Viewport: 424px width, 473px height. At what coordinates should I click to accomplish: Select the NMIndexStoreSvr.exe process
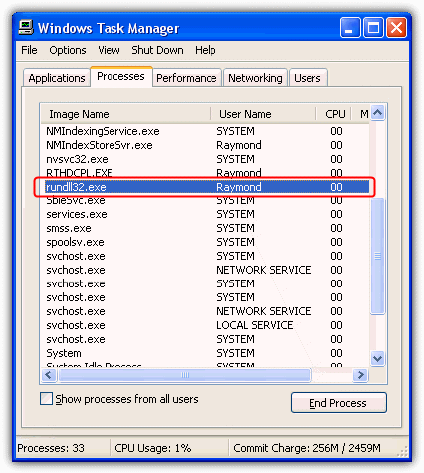pos(205,145)
